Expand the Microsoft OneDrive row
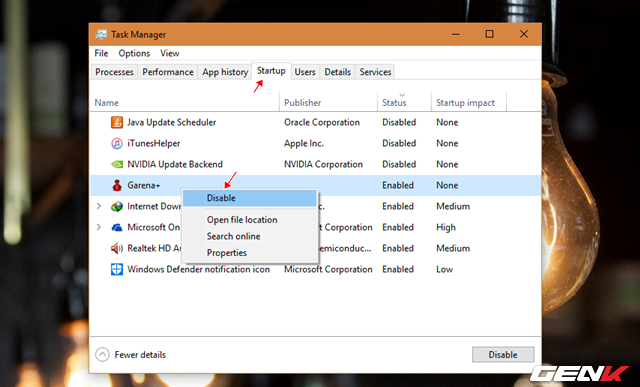640x387 pixels. (99, 227)
